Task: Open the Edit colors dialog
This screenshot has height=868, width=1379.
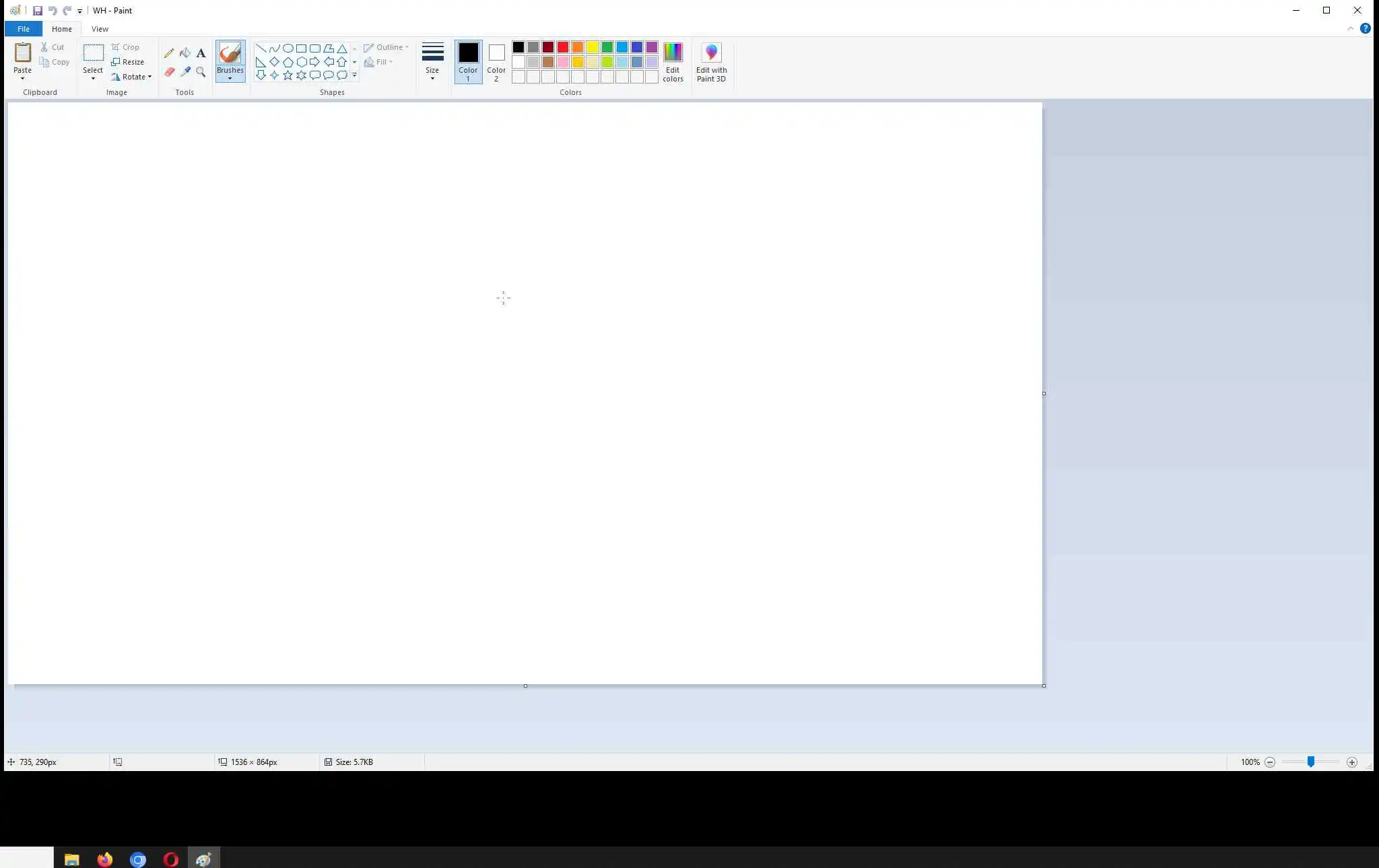Action: pos(673,62)
